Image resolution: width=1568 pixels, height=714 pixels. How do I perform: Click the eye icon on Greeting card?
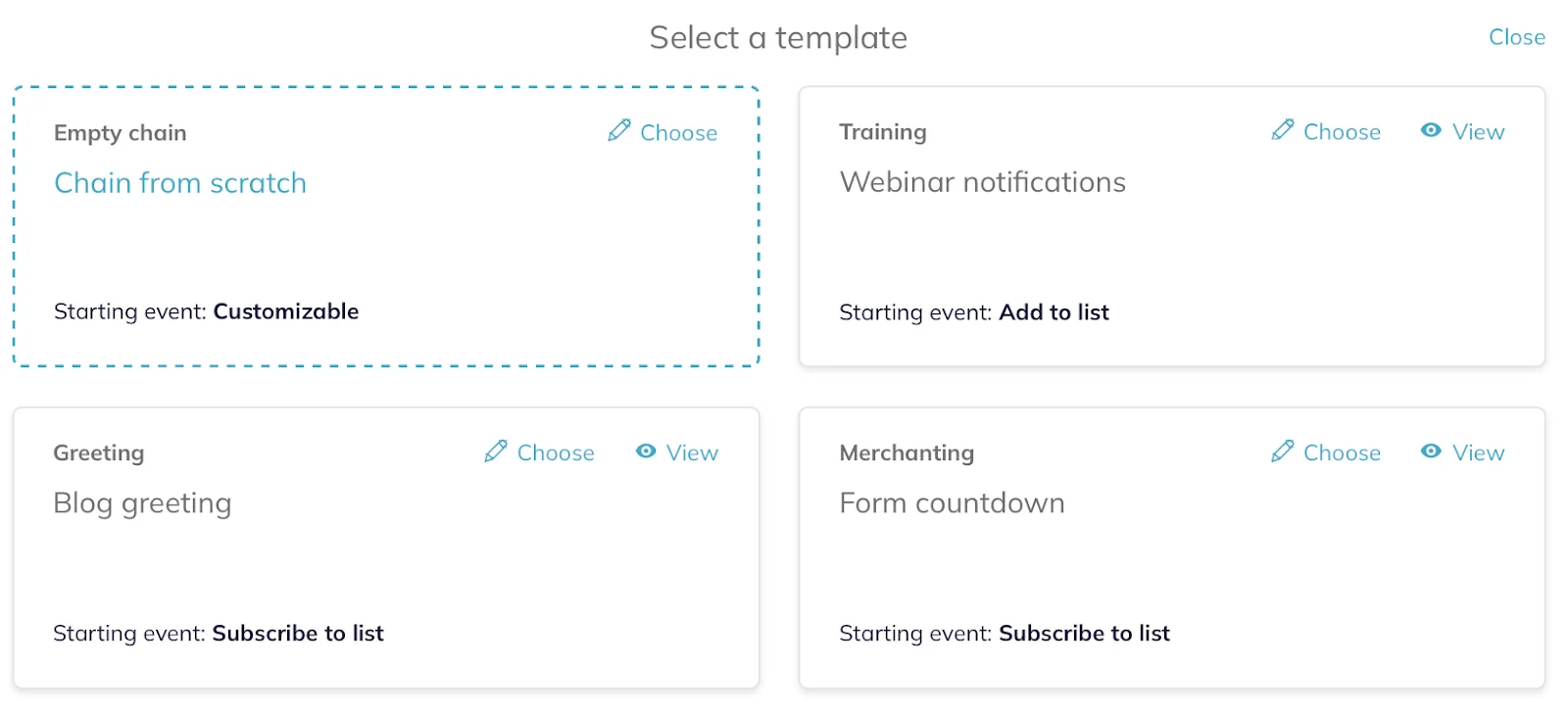tap(646, 451)
